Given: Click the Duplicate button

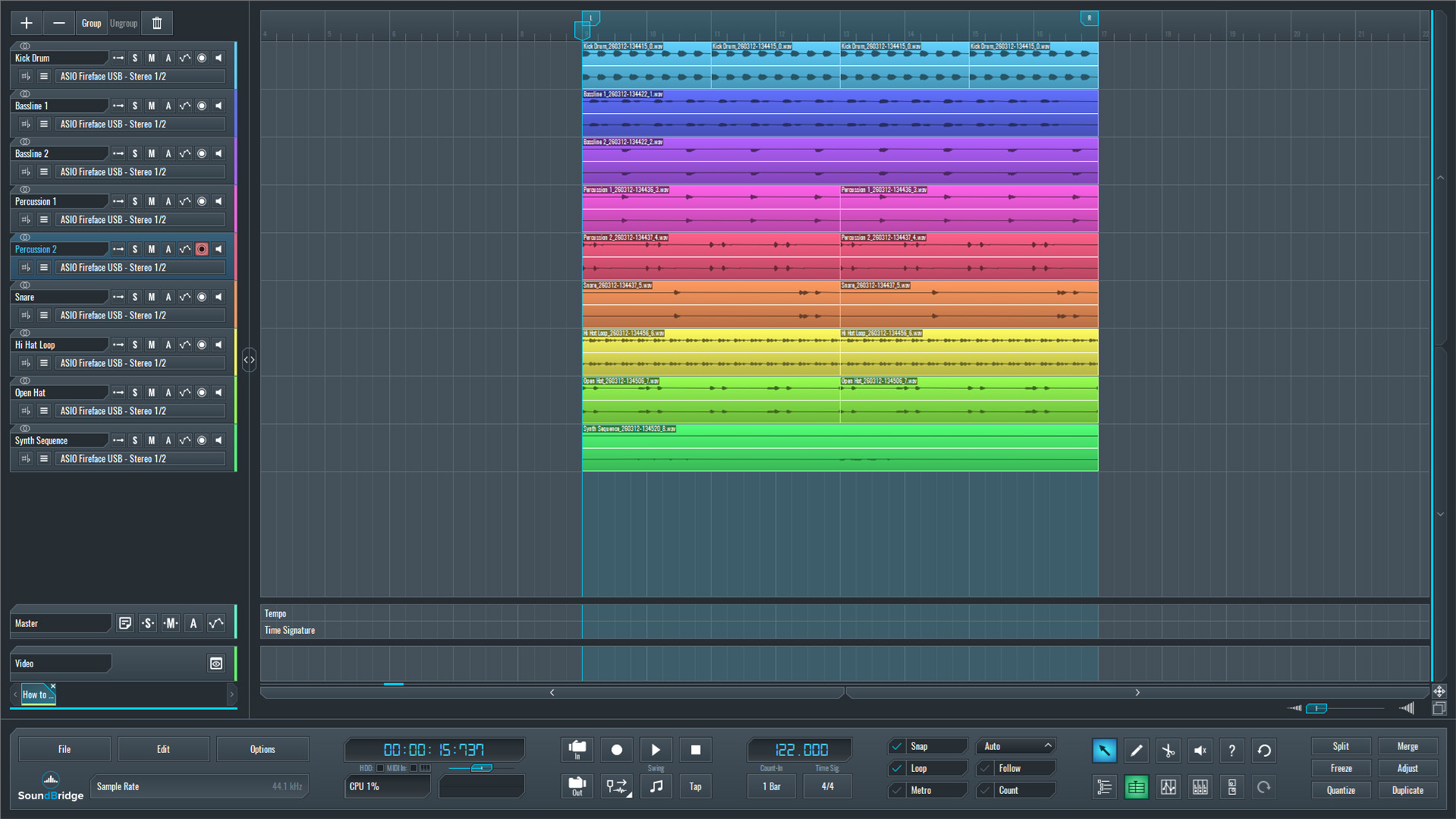Looking at the screenshot, I should click(1407, 790).
